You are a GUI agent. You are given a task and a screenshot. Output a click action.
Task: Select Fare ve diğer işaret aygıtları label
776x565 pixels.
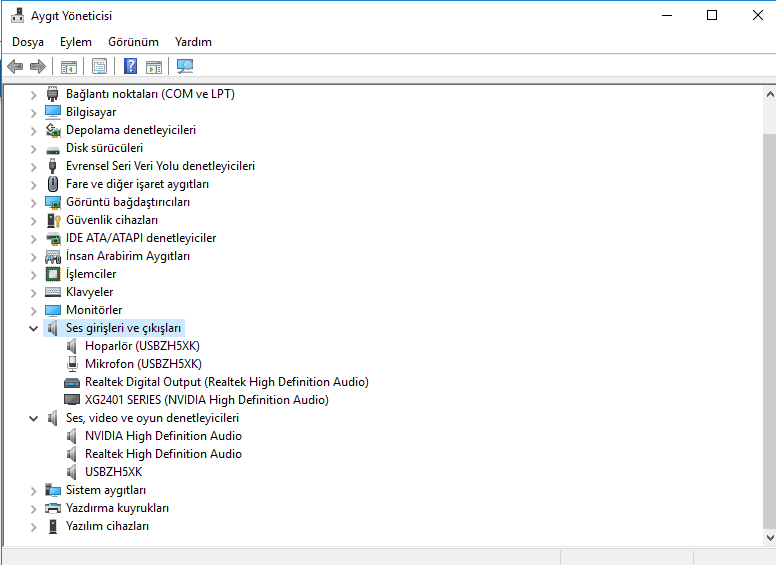[138, 184]
